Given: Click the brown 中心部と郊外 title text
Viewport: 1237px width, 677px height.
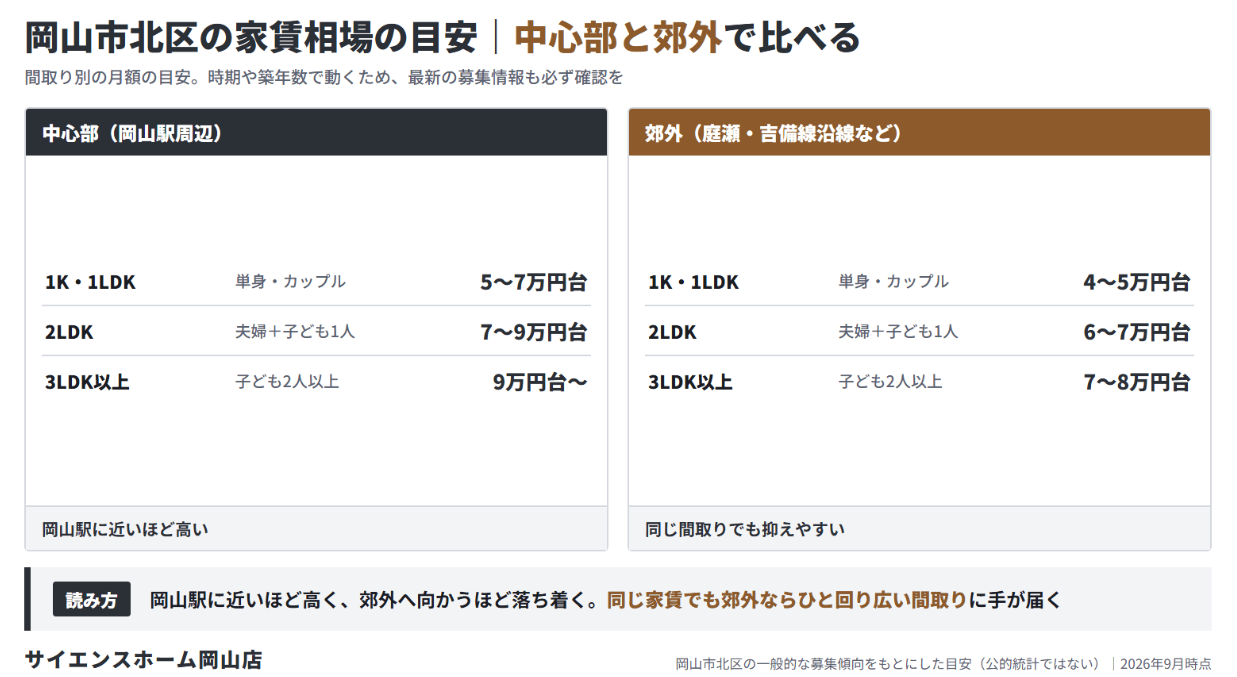Looking at the screenshot, I should pyautogui.click(x=618, y=38).
